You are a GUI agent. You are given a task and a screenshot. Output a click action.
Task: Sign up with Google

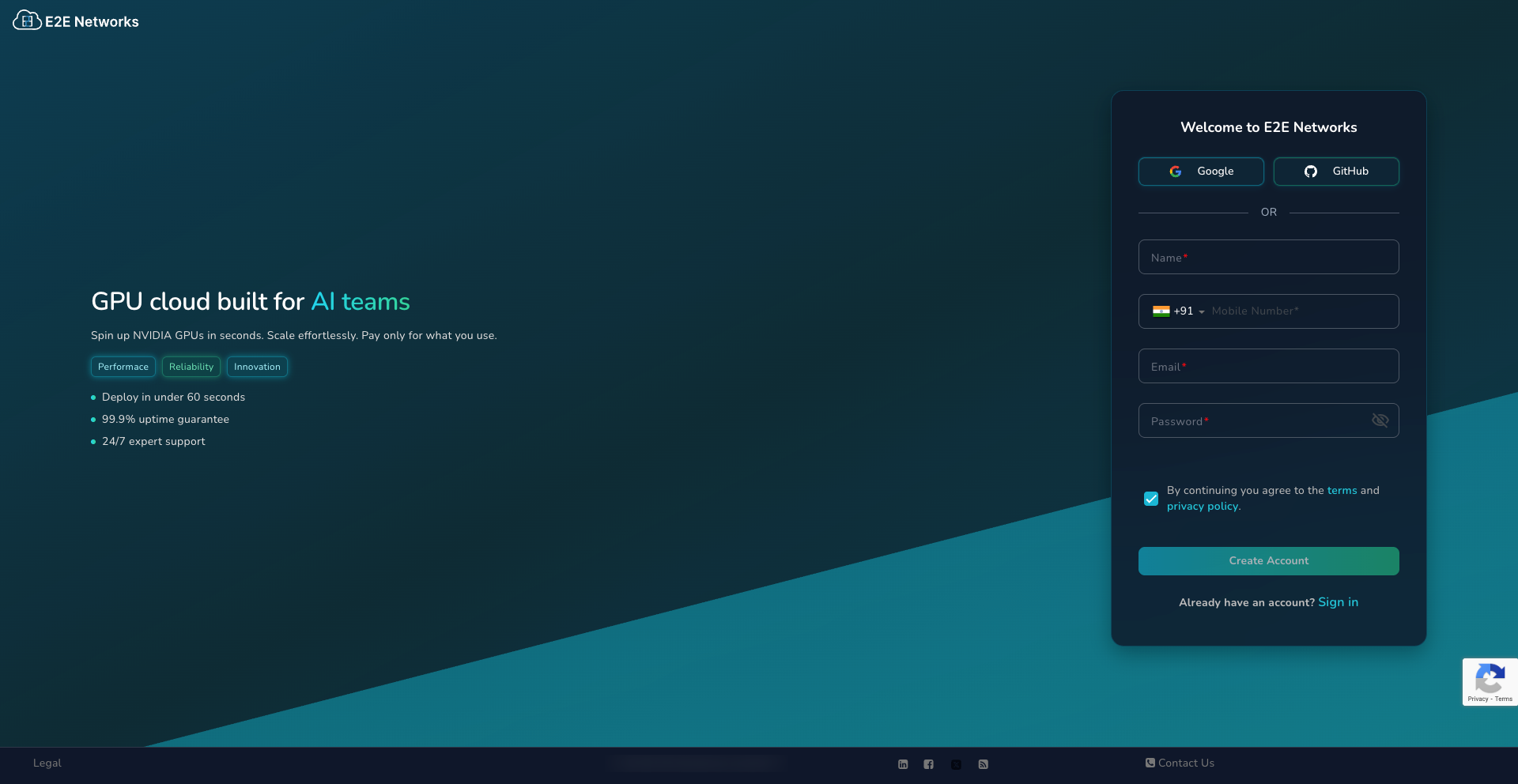click(1201, 171)
